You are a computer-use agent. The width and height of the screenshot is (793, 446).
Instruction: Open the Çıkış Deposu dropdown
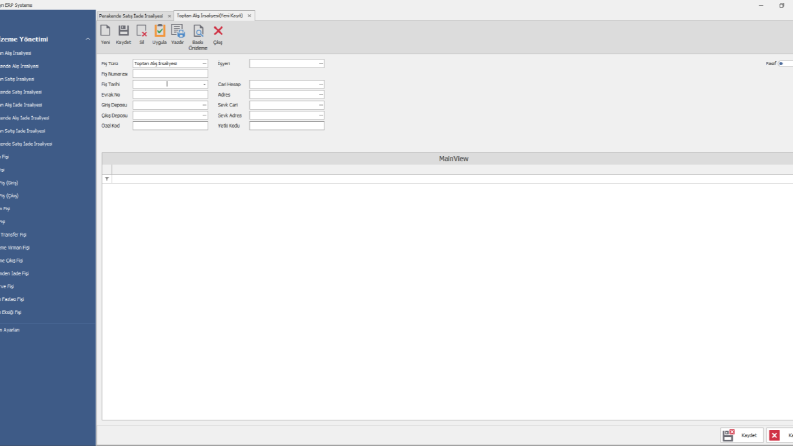tap(204, 115)
